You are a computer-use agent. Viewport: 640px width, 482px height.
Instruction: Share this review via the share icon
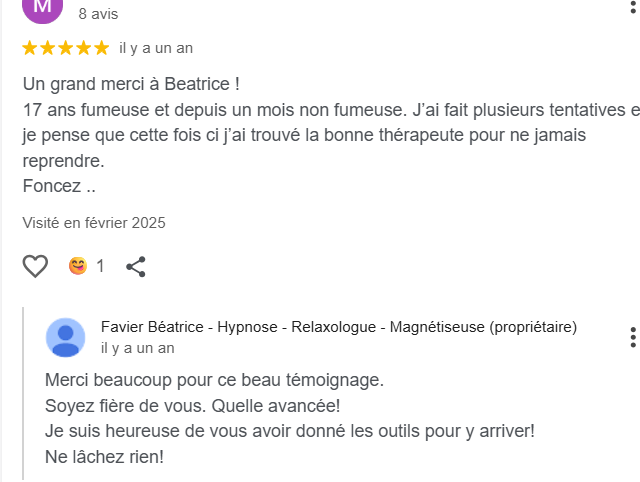(x=136, y=266)
